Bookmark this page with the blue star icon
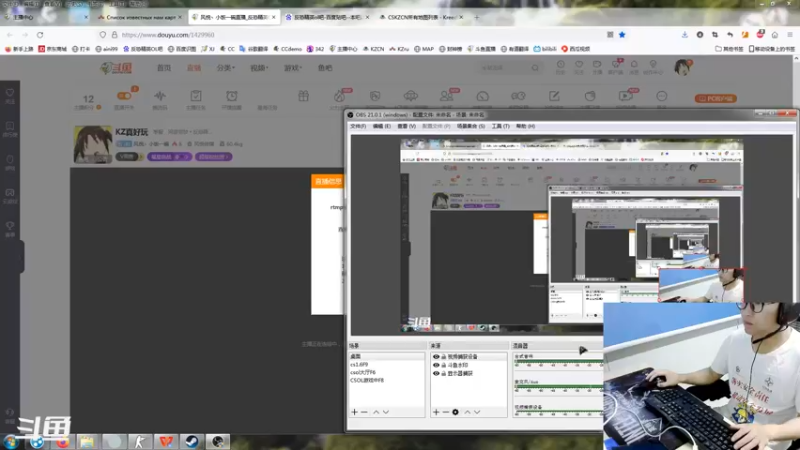Screen dimensions: 800x450 click(622, 35)
